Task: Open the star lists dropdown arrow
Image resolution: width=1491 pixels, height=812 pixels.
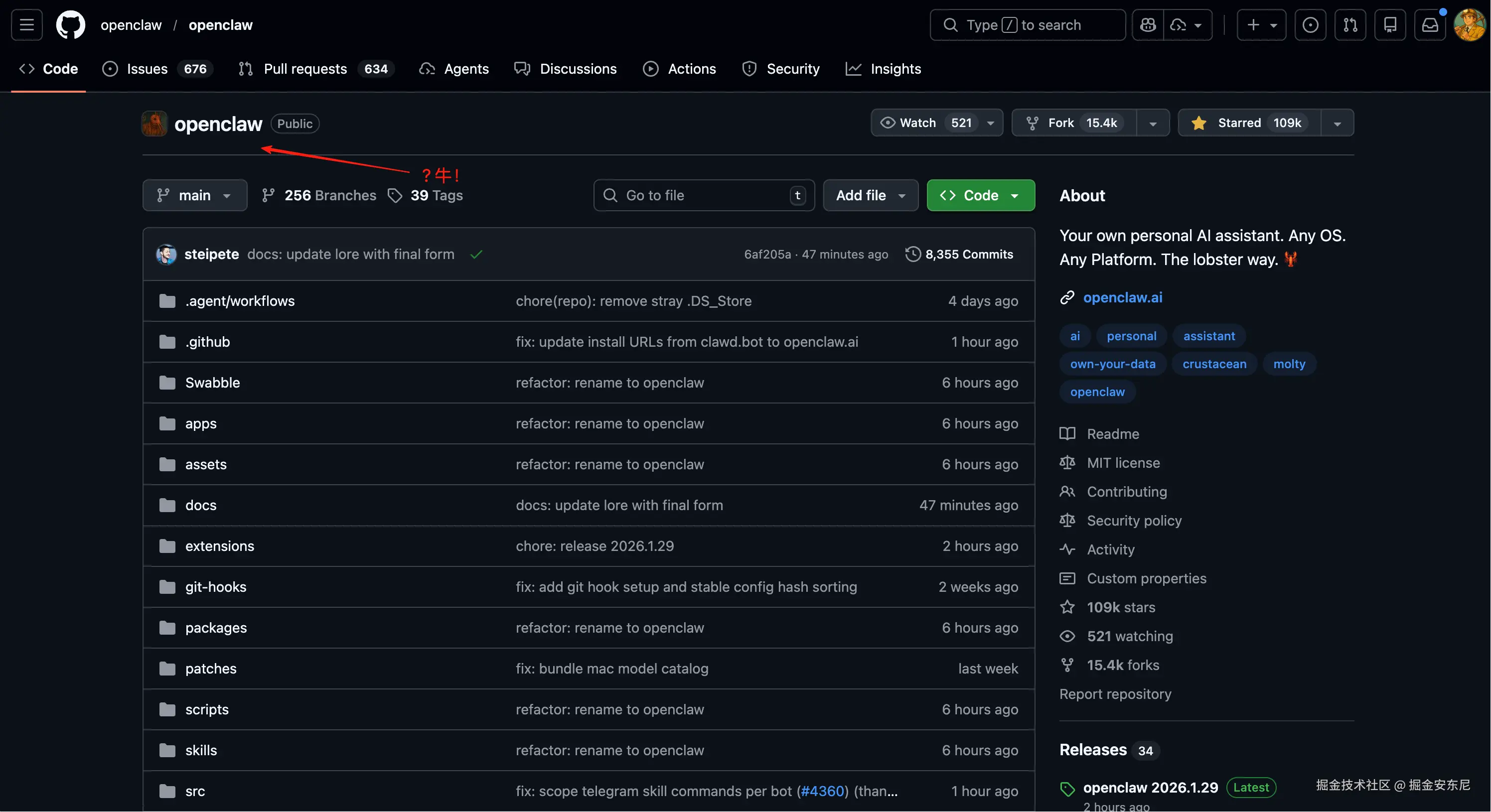Action: click(x=1337, y=123)
